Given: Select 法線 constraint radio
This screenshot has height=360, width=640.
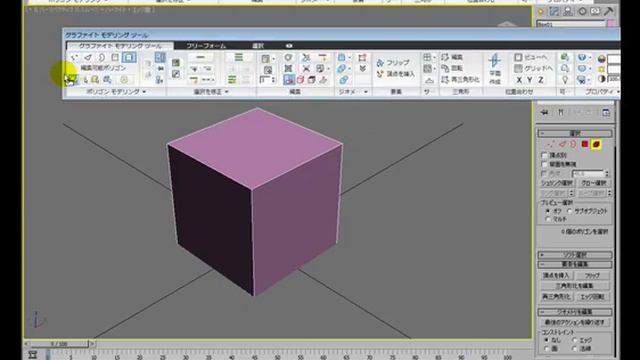Looking at the screenshot, I should [x=574, y=349].
